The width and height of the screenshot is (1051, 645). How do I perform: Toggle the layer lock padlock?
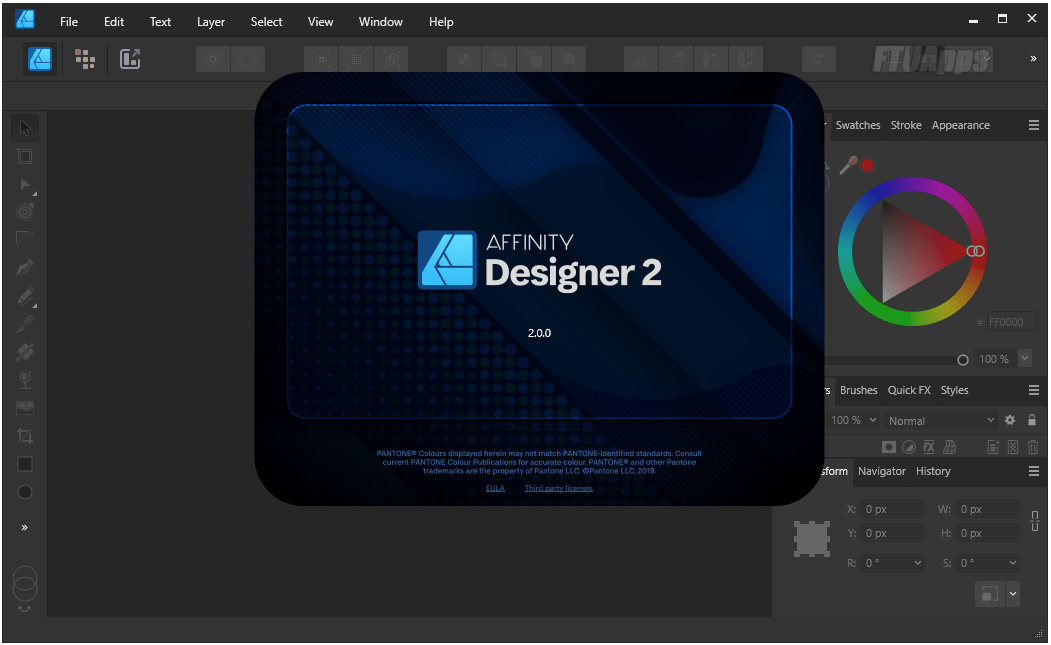pyautogui.click(x=1032, y=420)
